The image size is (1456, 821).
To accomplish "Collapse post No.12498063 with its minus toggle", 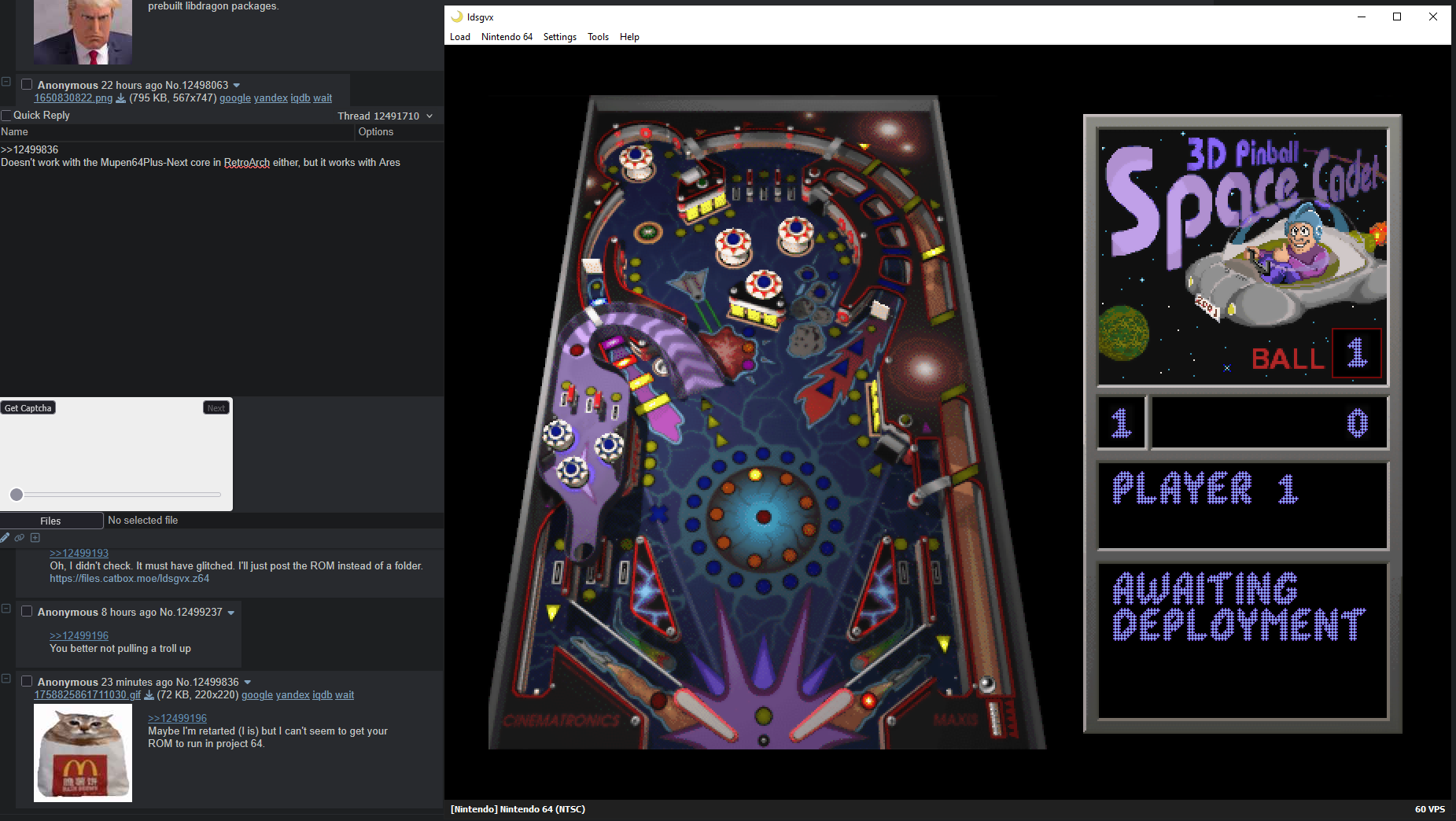I will (x=6, y=82).
